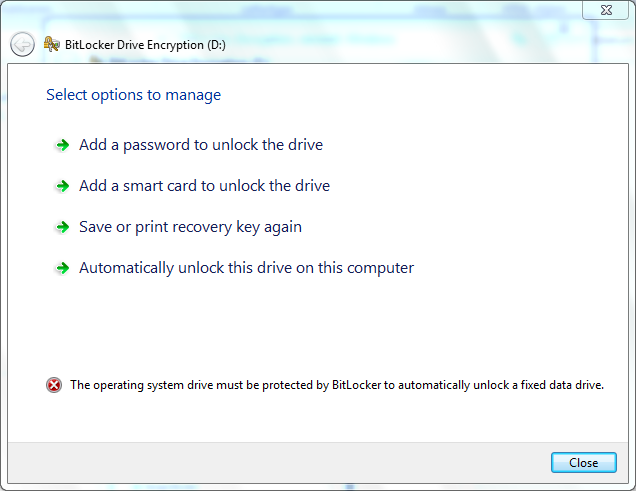Select Save or print recovery key again

click(x=191, y=227)
